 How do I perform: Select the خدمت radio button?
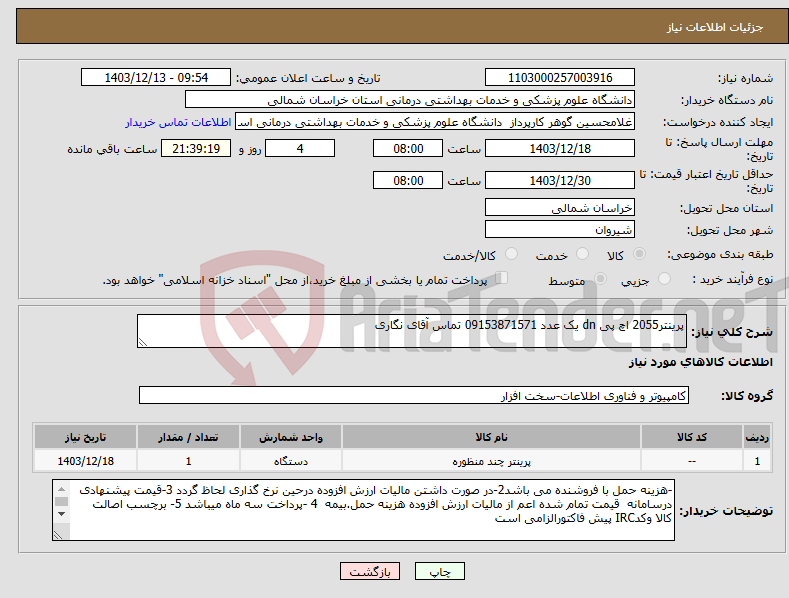point(582,254)
